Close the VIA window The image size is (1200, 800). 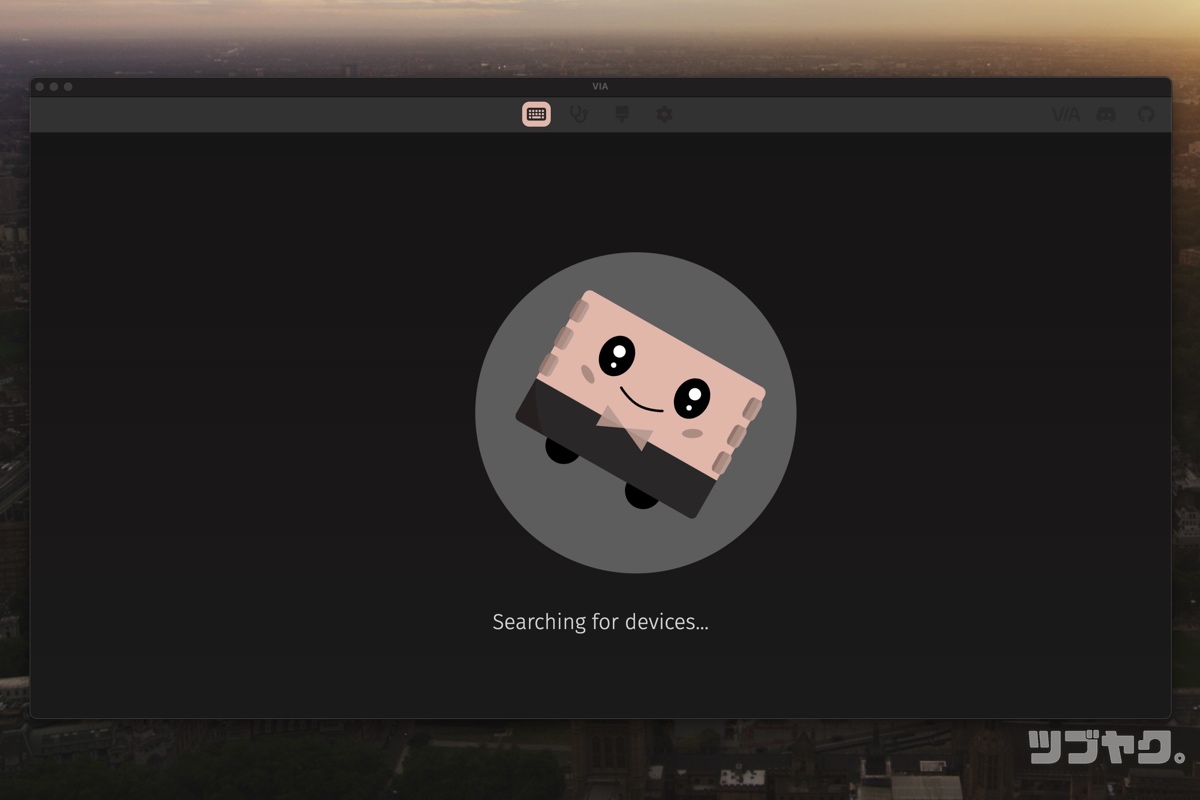tap(40, 87)
